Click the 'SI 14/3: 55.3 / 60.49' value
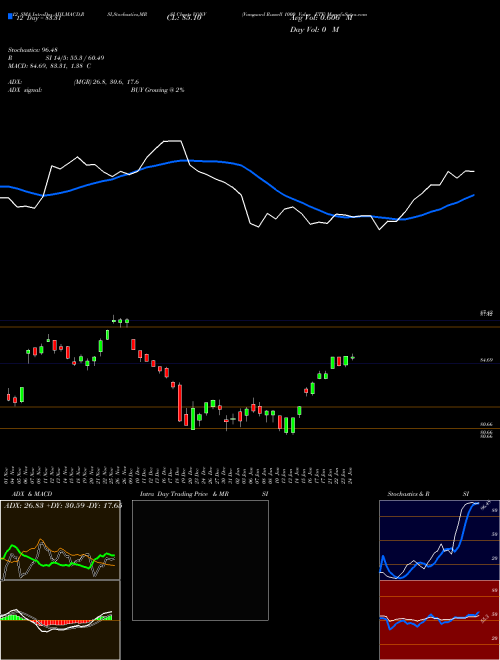Viewport: 500px width, 660px height. point(75,58)
